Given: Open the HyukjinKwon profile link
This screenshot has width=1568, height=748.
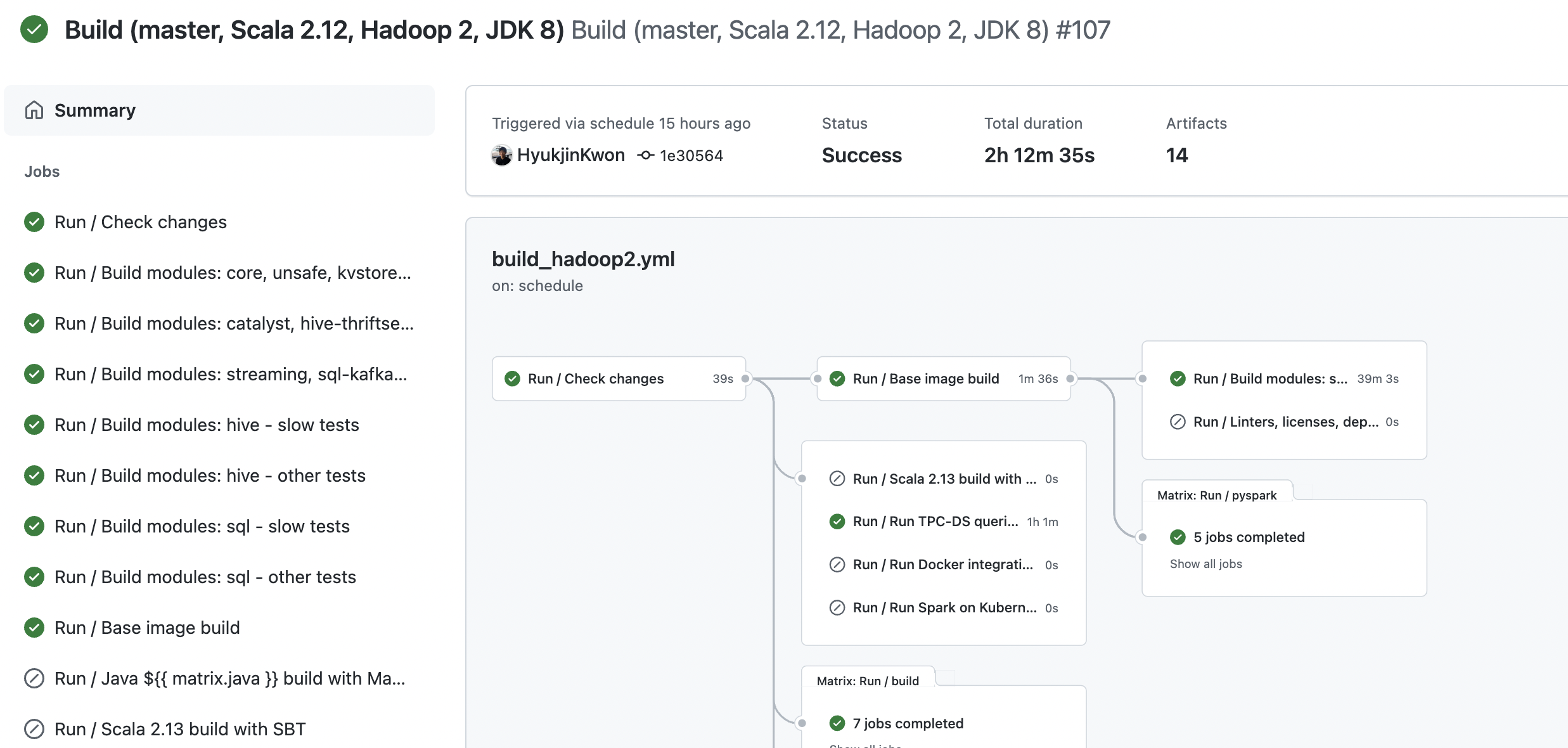Looking at the screenshot, I should (570, 155).
